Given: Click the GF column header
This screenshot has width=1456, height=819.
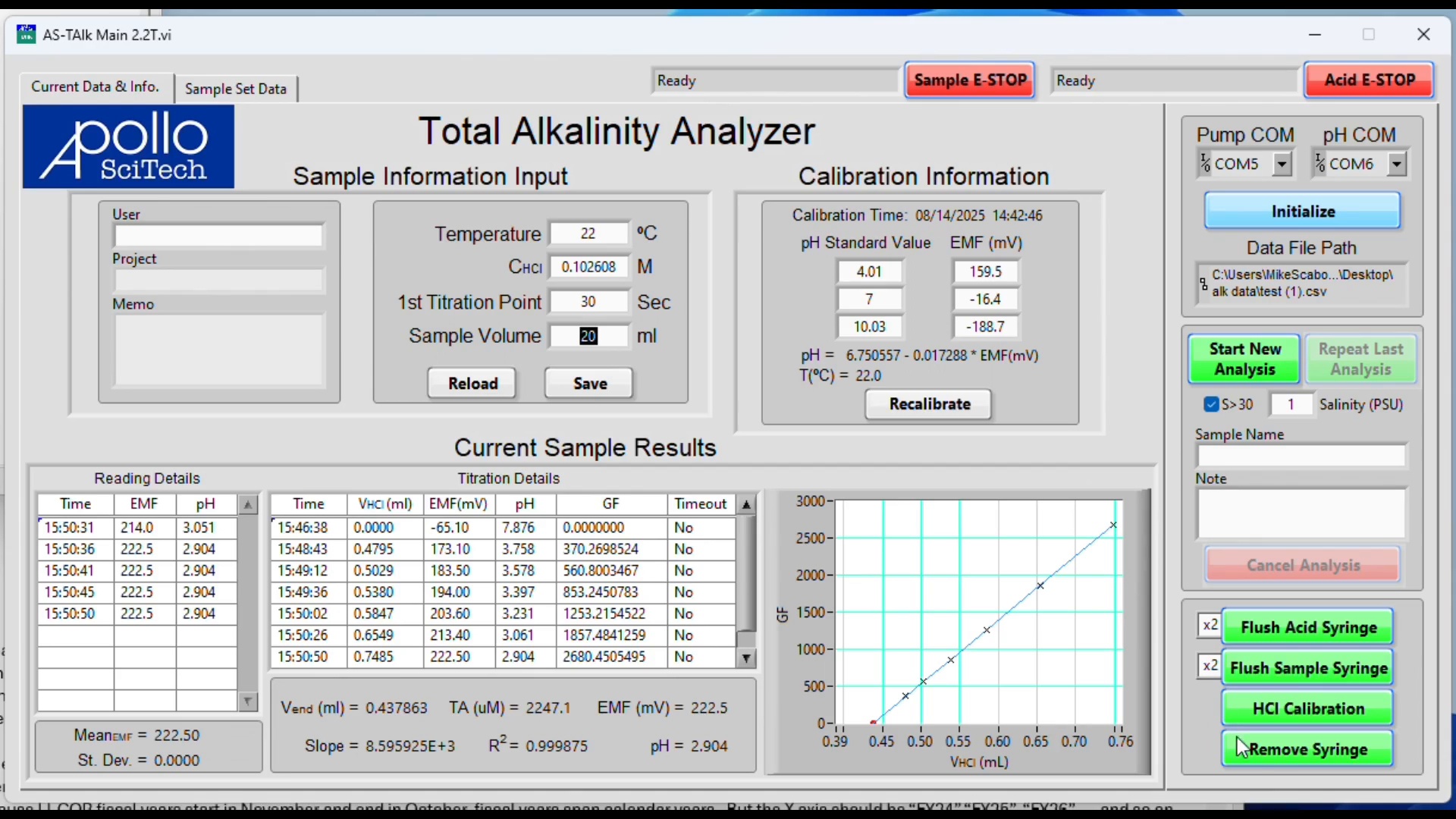Looking at the screenshot, I should [611, 504].
